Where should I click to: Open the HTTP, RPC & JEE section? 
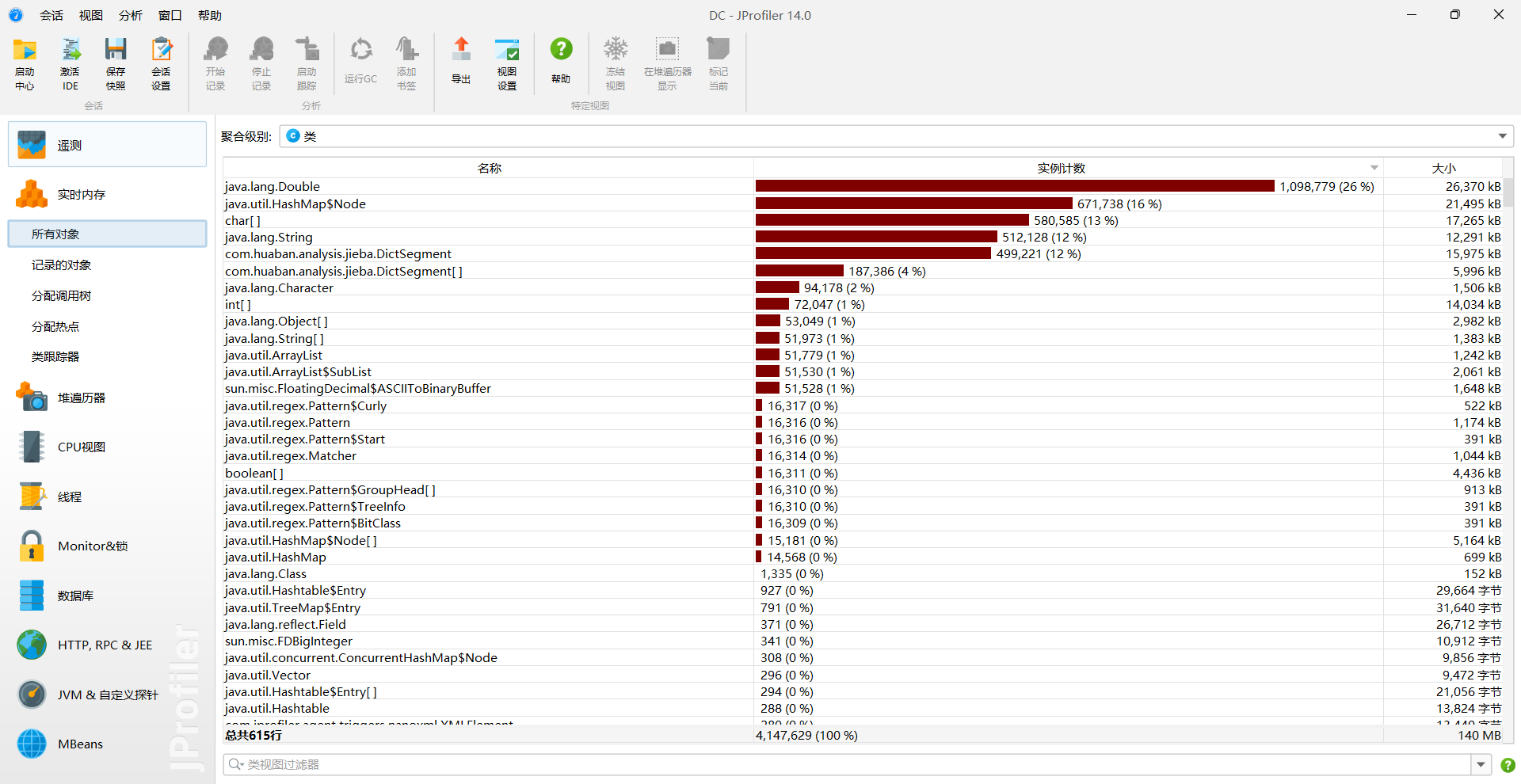pos(108,645)
